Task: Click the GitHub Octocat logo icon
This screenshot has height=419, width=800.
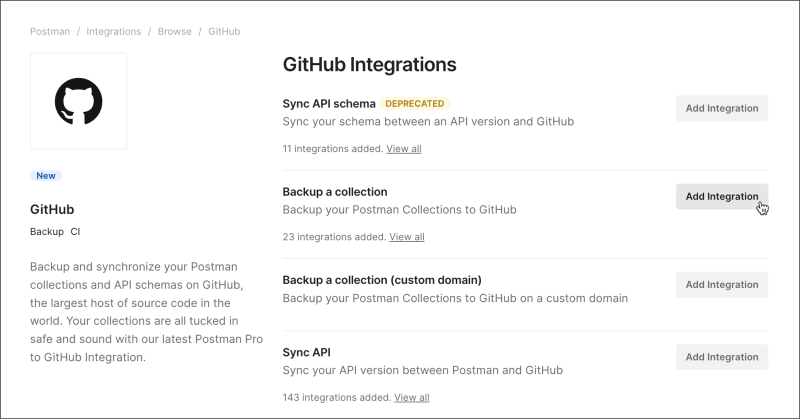Action: 78,101
